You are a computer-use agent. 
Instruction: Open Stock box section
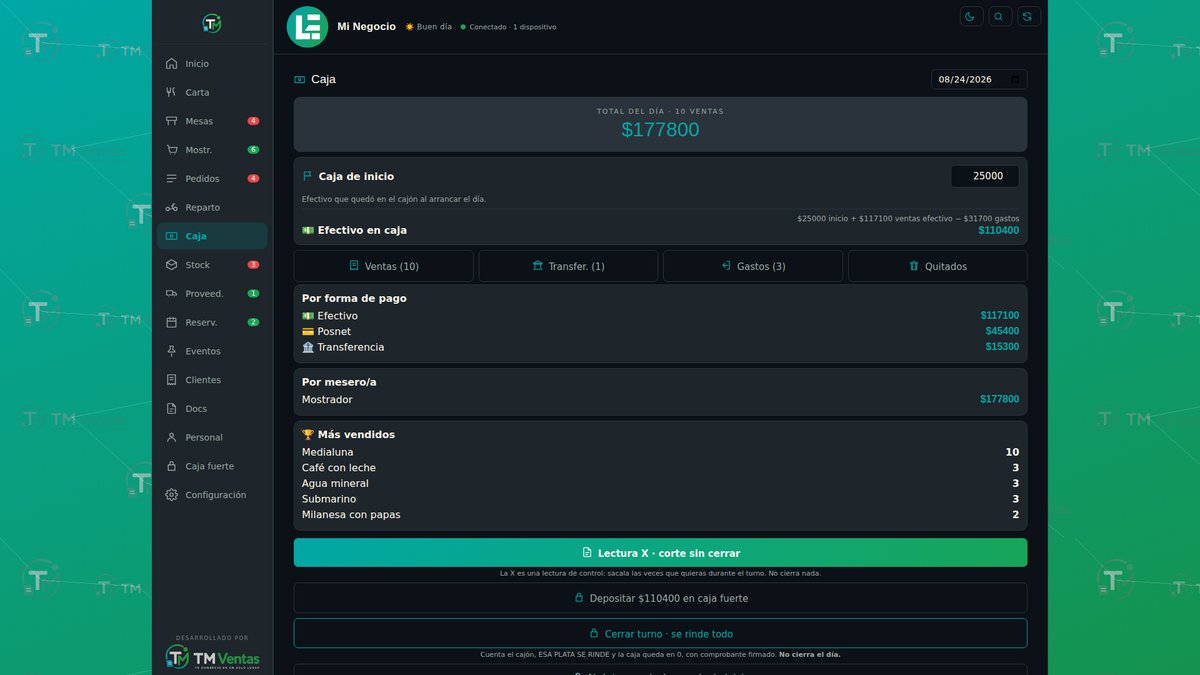coord(212,265)
